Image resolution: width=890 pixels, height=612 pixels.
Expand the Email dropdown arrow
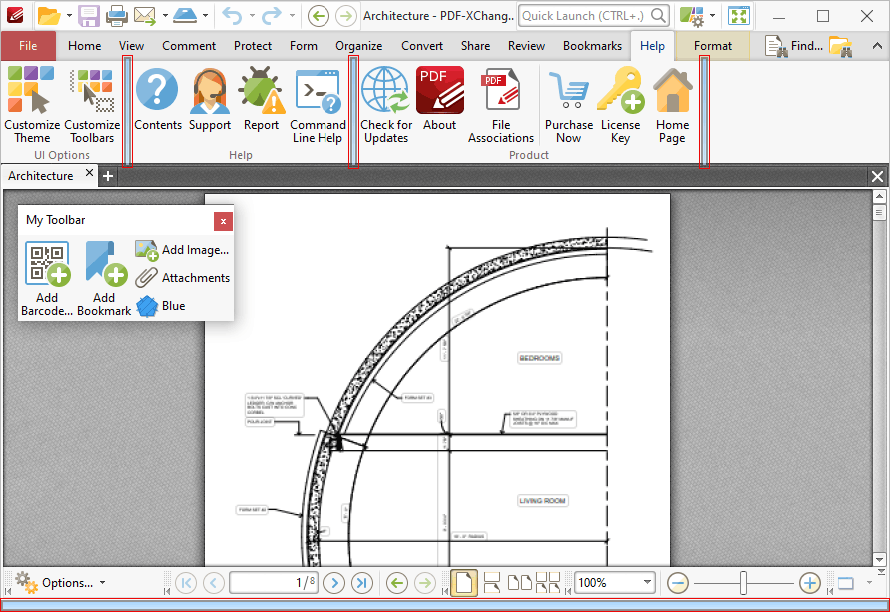[165, 16]
